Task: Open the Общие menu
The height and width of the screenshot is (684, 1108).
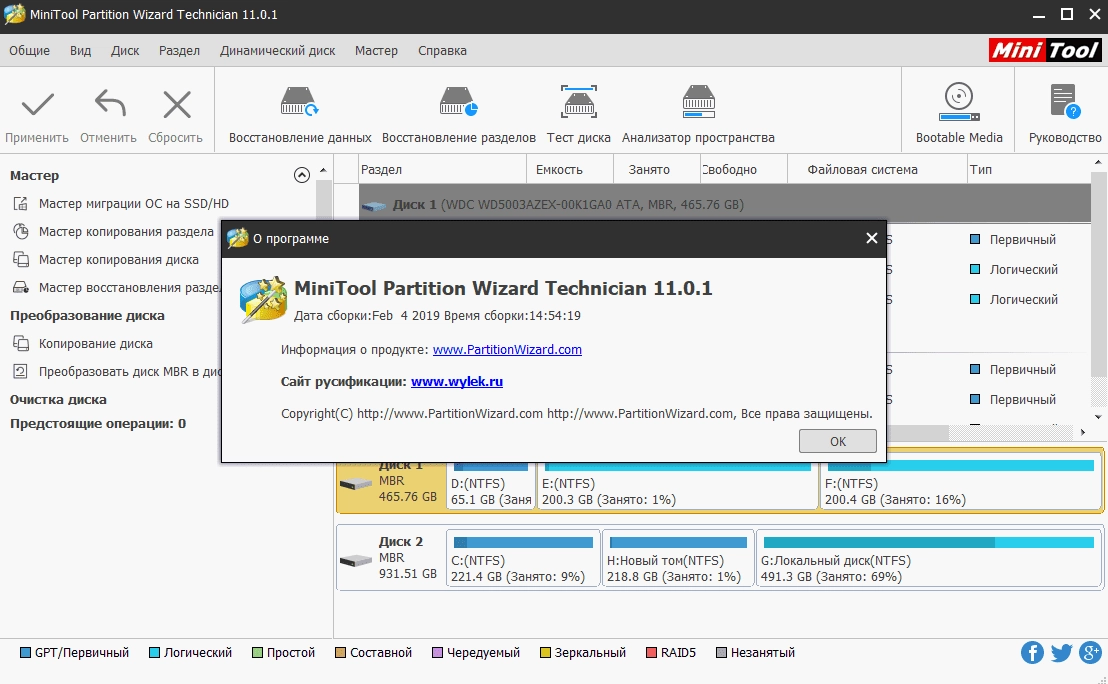Action: click(x=30, y=51)
